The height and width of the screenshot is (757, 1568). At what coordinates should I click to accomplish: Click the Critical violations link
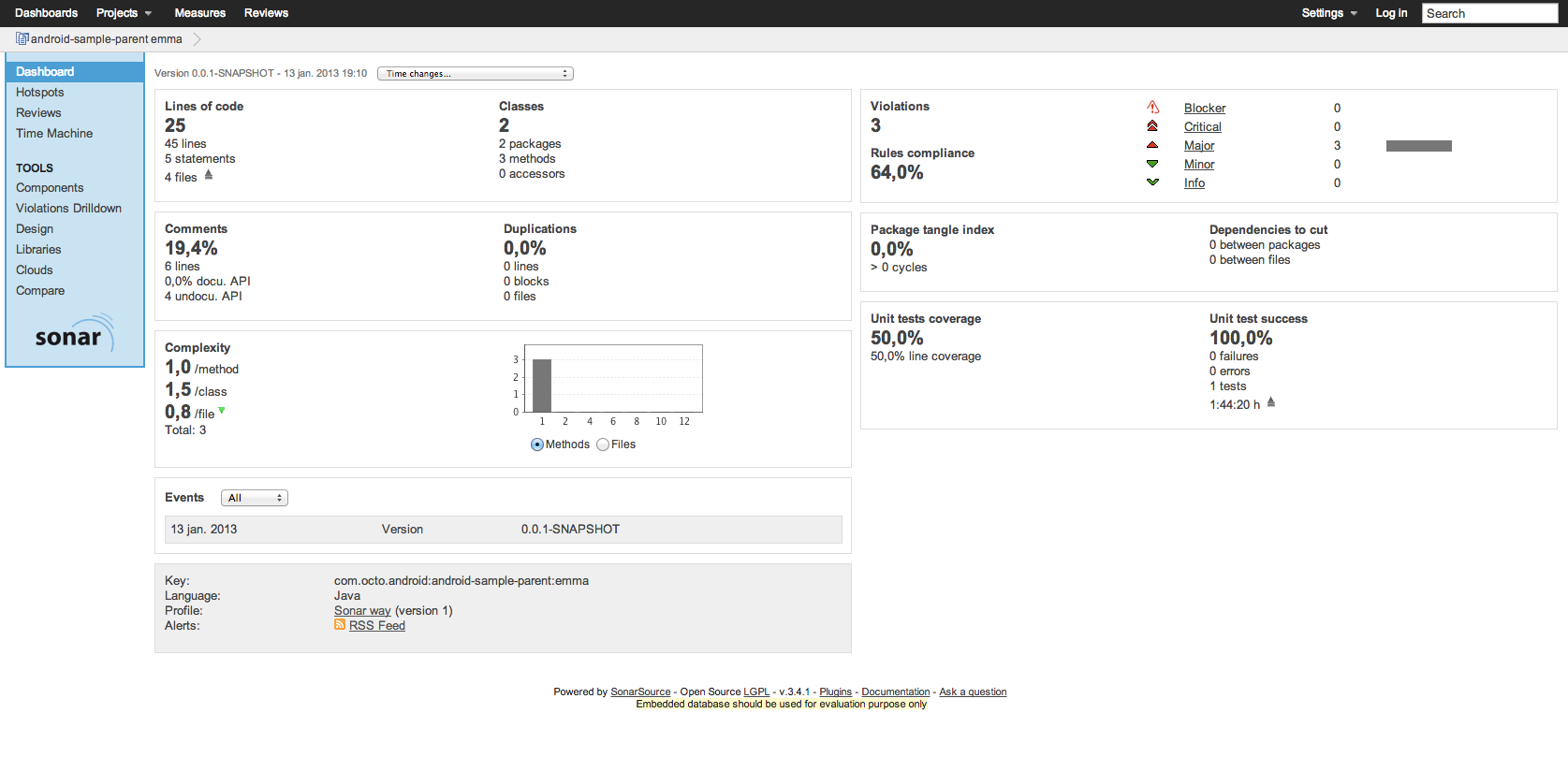[1203, 127]
